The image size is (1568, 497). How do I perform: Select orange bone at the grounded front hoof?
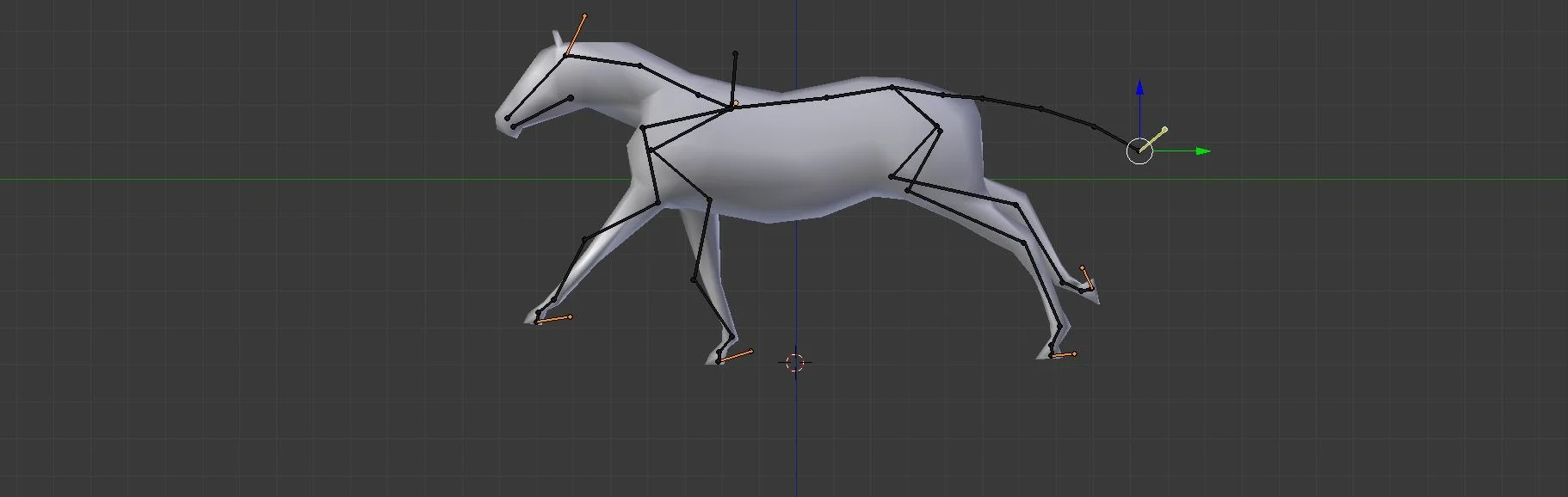[x=736, y=356]
